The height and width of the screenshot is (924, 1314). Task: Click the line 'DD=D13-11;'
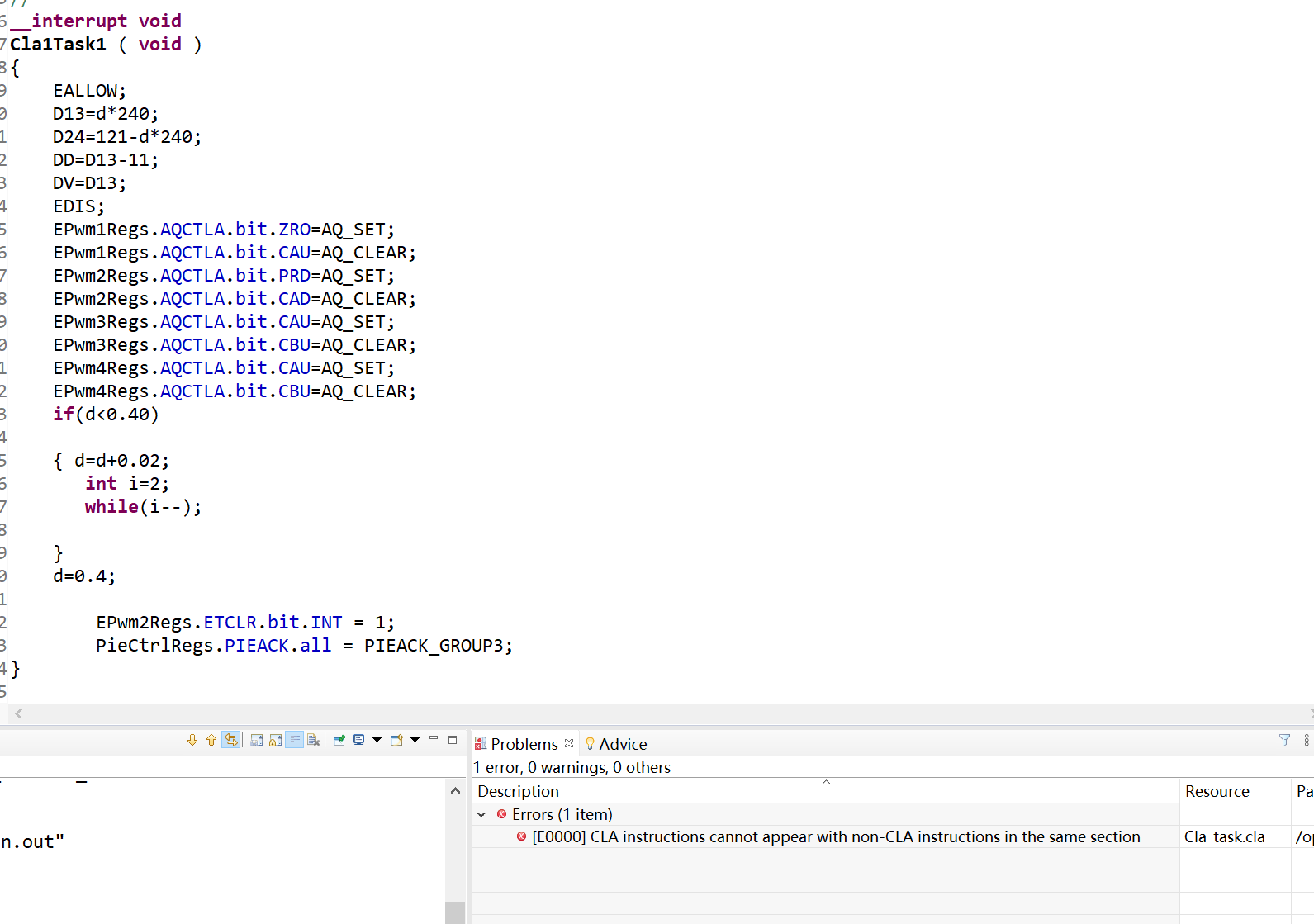point(106,160)
